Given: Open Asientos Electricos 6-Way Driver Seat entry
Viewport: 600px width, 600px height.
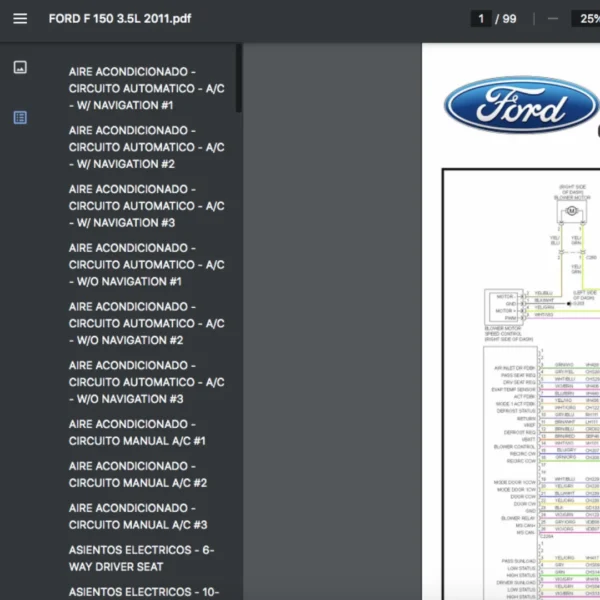Looking at the screenshot, I should click(x=141, y=558).
